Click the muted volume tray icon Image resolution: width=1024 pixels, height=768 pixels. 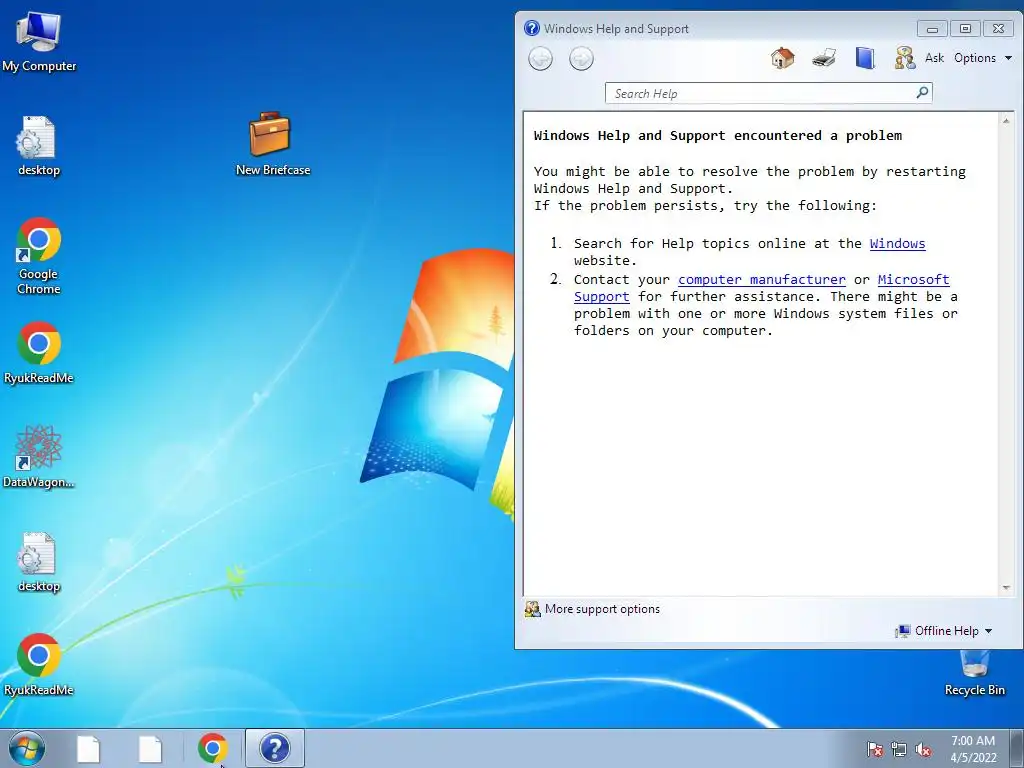coord(923,749)
